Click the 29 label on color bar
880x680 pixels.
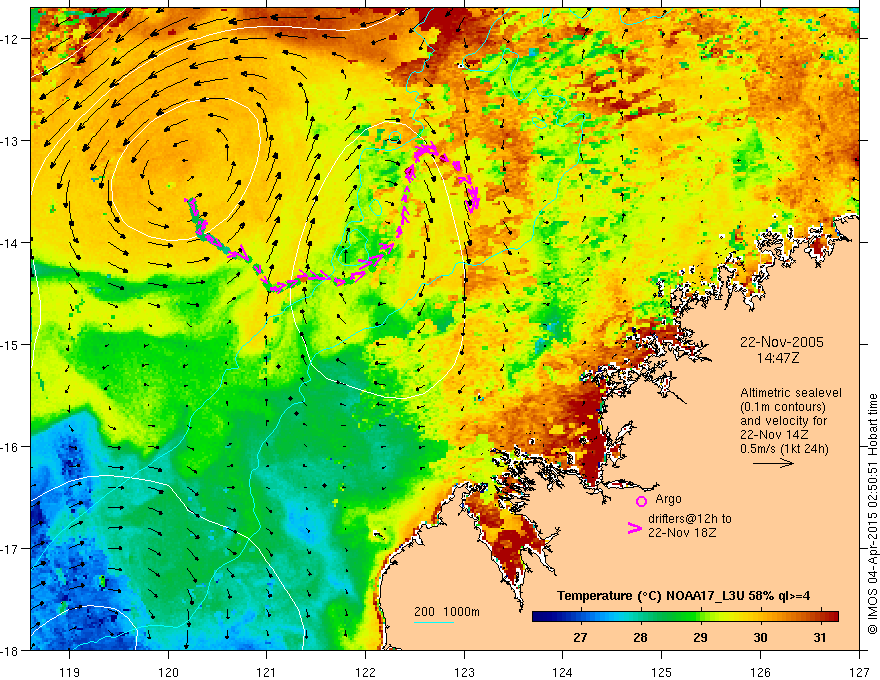click(700, 637)
